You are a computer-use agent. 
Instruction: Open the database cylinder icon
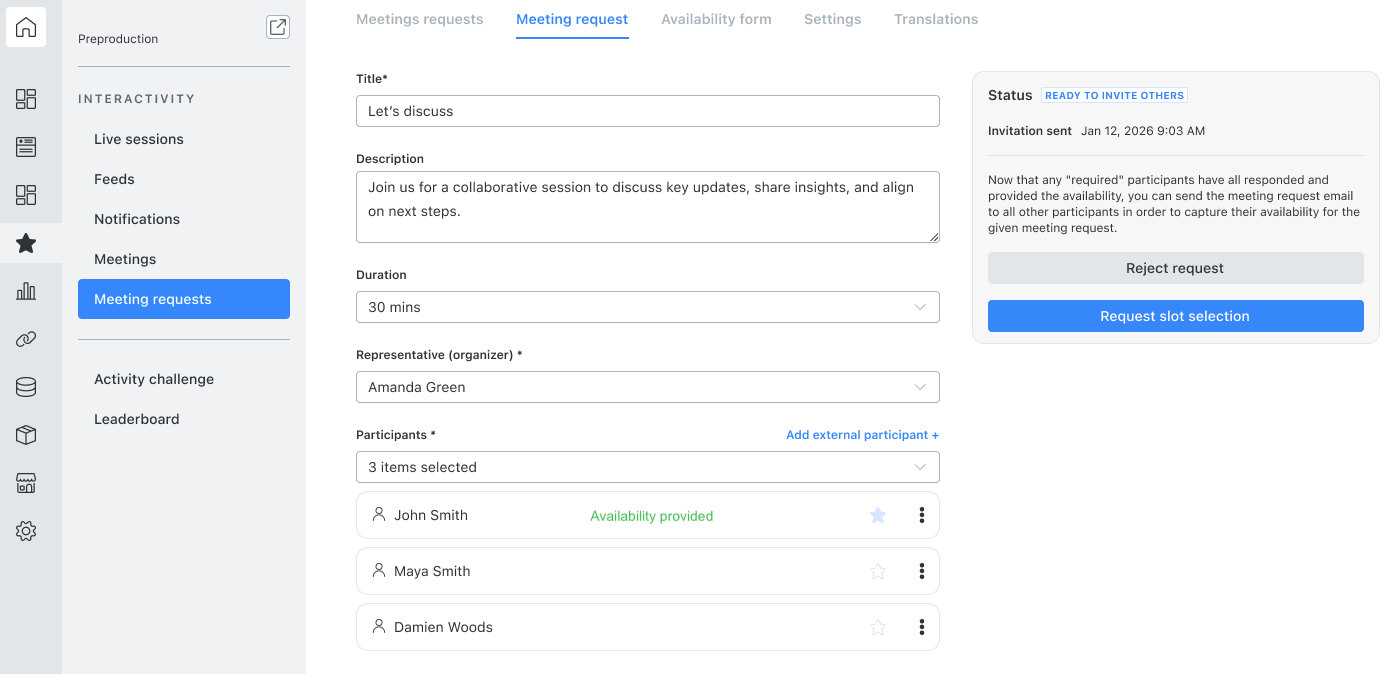pyautogui.click(x=26, y=387)
